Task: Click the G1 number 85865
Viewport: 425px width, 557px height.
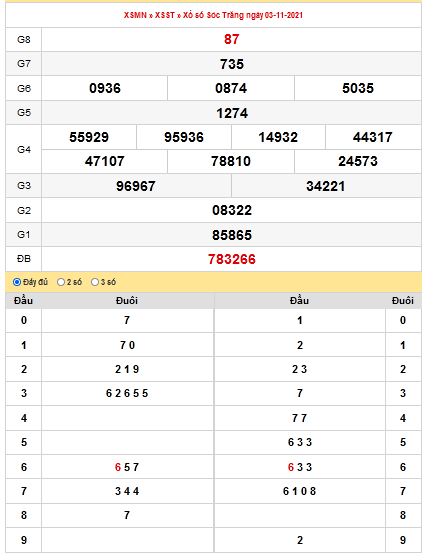Action: tap(232, 235)
